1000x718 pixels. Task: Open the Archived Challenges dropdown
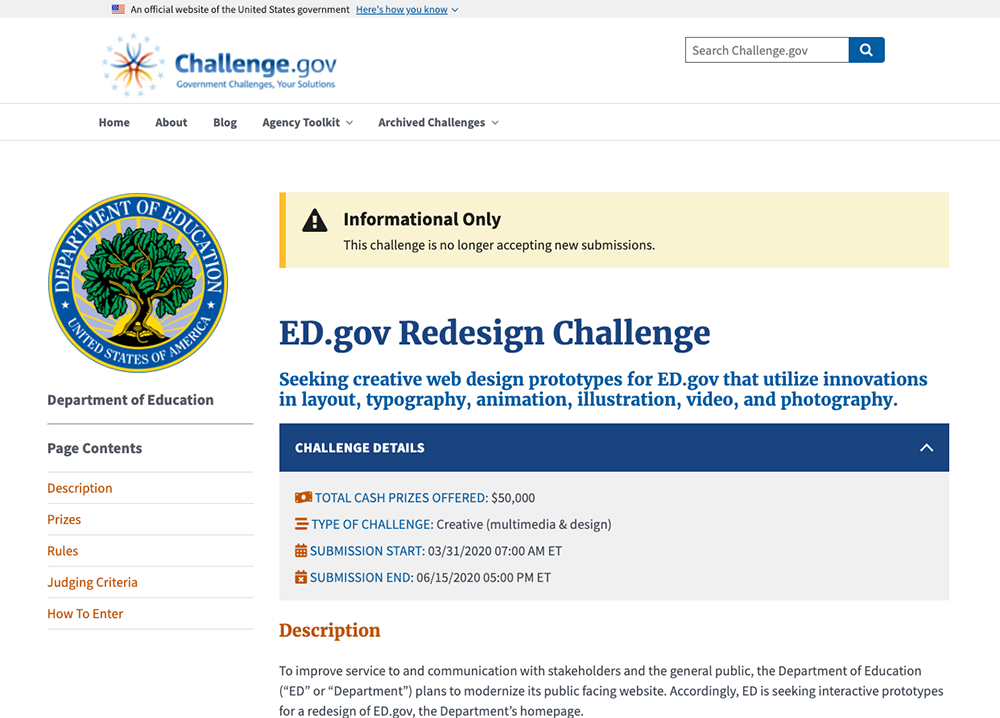click(x=438, y=122)
